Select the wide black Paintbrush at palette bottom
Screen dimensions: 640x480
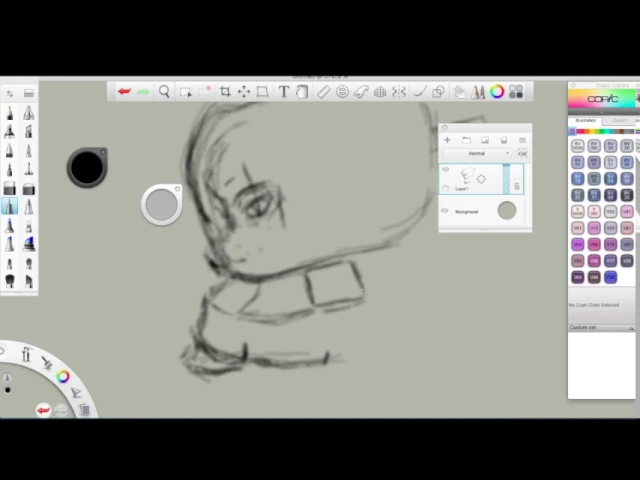tap(10, 281)
